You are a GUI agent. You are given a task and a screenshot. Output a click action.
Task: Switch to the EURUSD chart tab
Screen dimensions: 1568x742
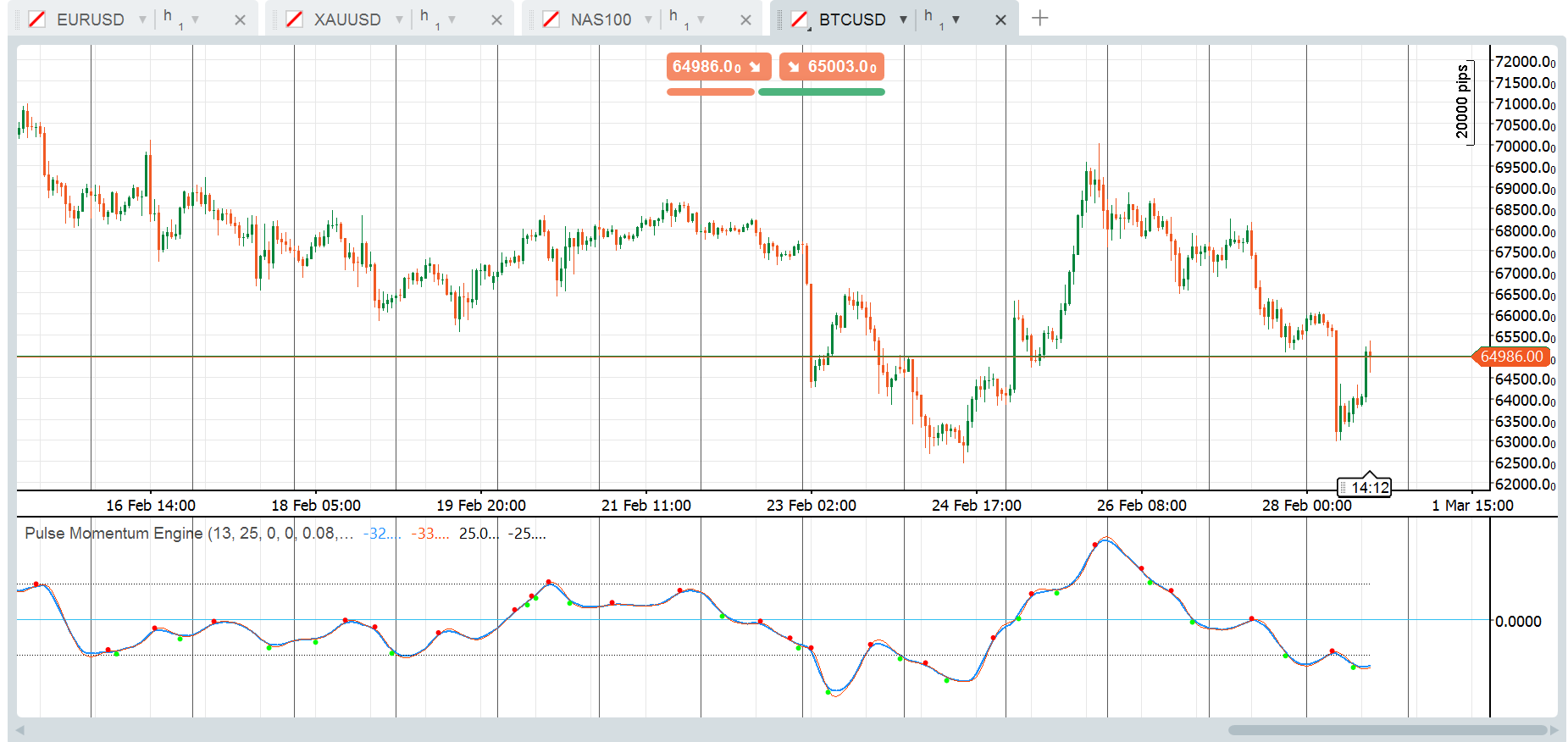(x=90, y=19)
